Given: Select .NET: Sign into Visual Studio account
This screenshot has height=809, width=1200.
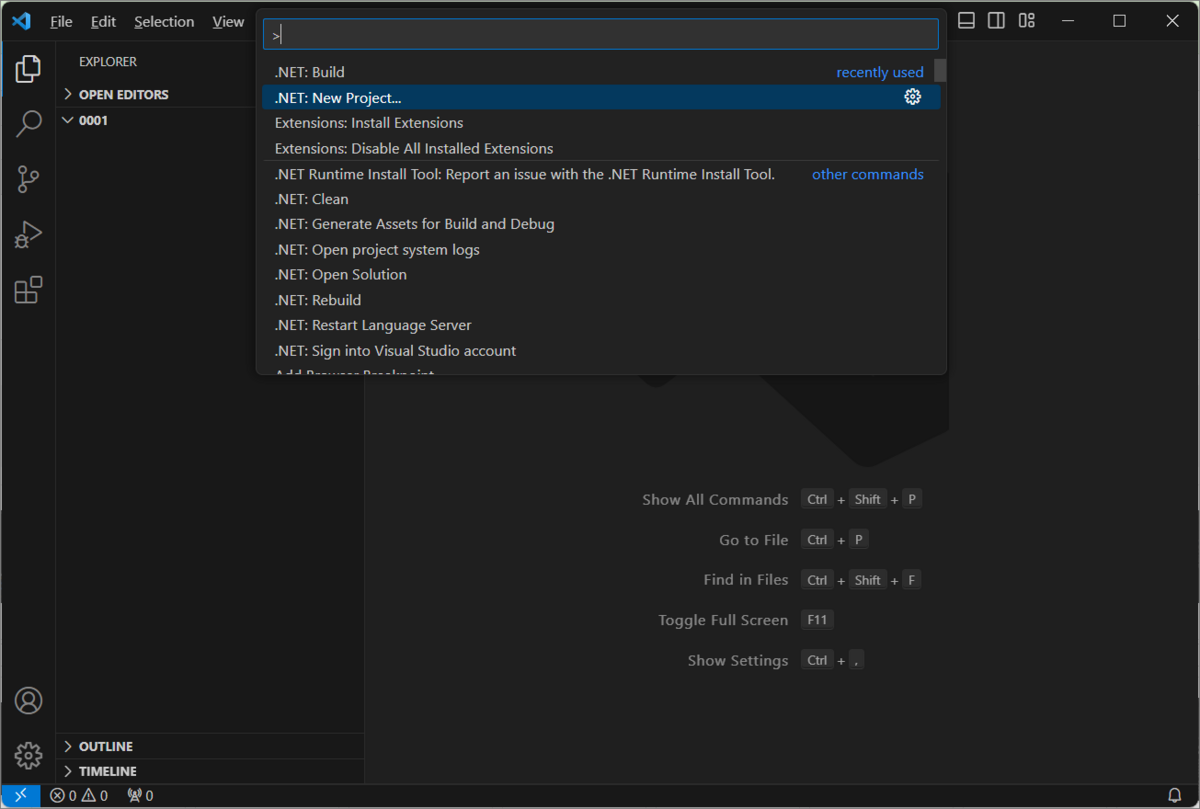Looking at the screenshot, I should pos(600,350).
